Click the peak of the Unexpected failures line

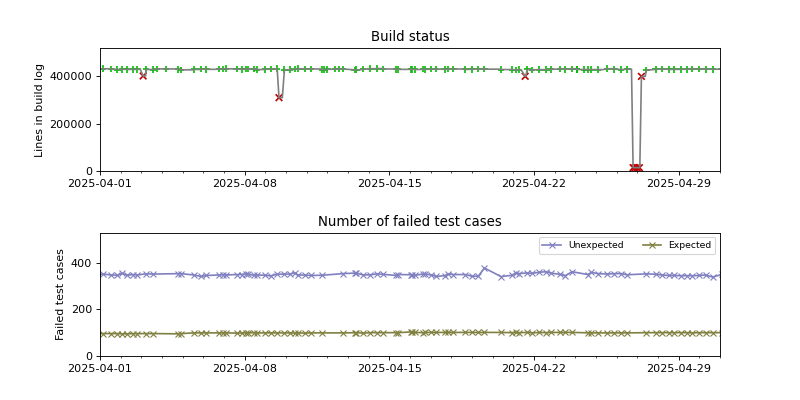pos(484,268)
